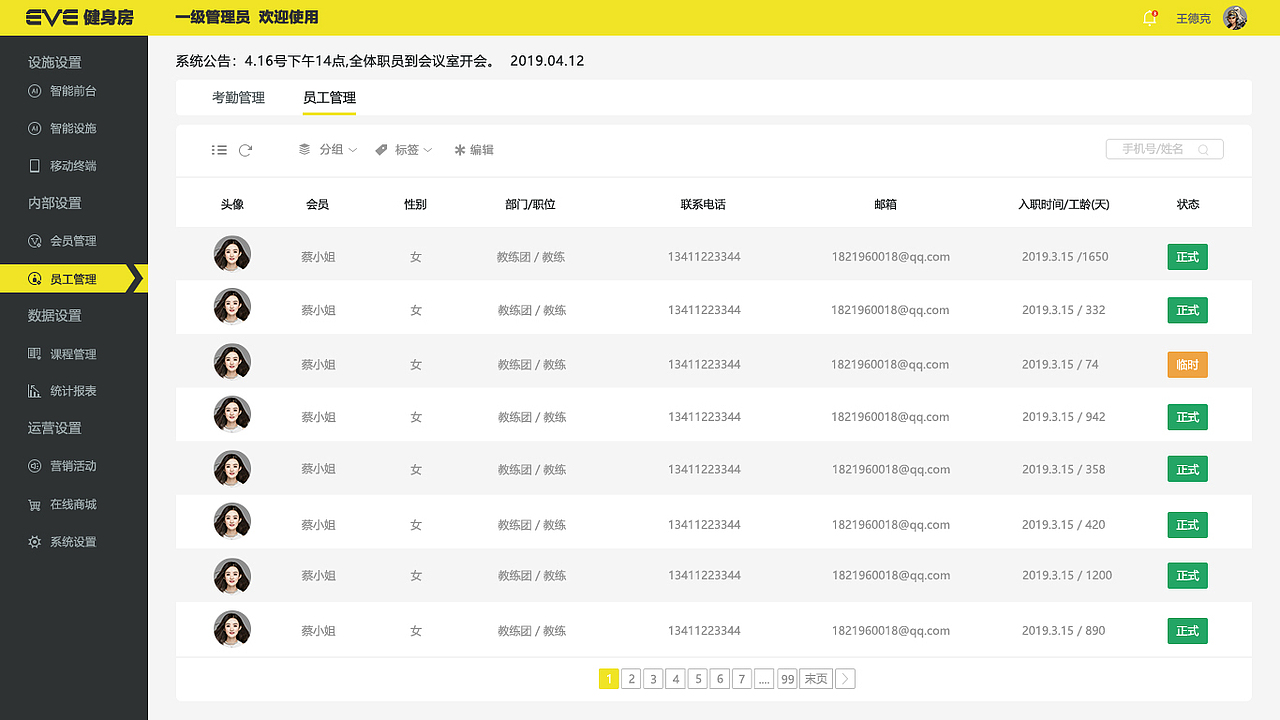点击第三行的临时状态标签
The image size is (1280, 720).
pyautogui.click(x=1187, y=364)
